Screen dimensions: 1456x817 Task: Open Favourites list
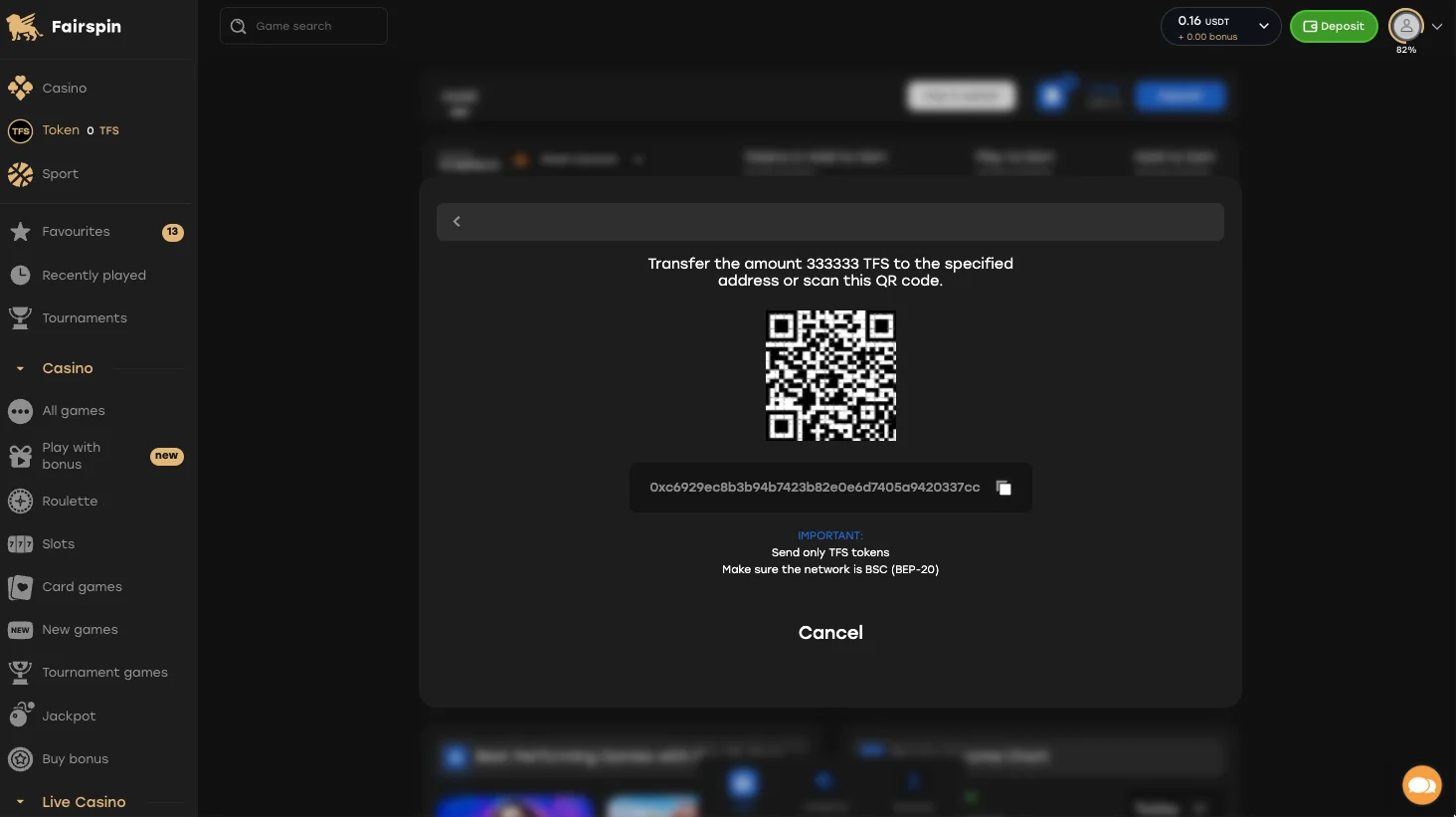pos(76,232)
